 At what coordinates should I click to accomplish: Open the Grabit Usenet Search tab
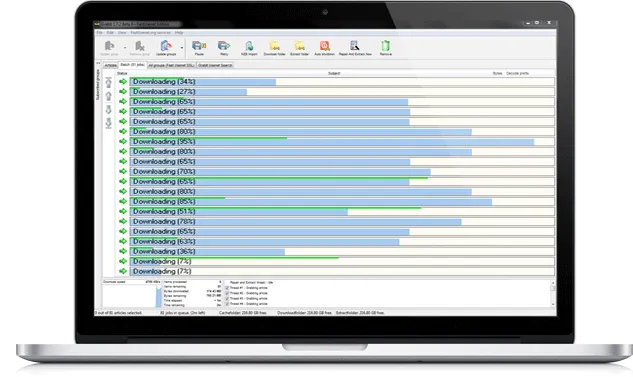(215, 65)
